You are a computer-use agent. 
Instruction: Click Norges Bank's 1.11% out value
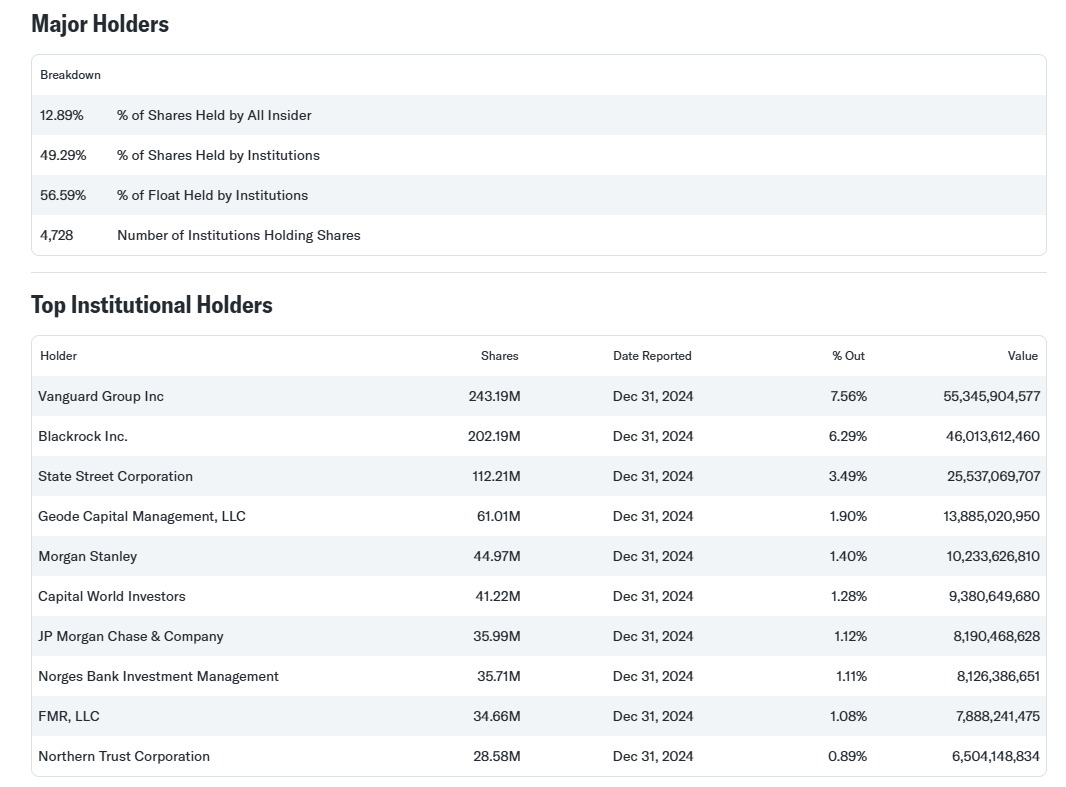click(x=851, y=676)
